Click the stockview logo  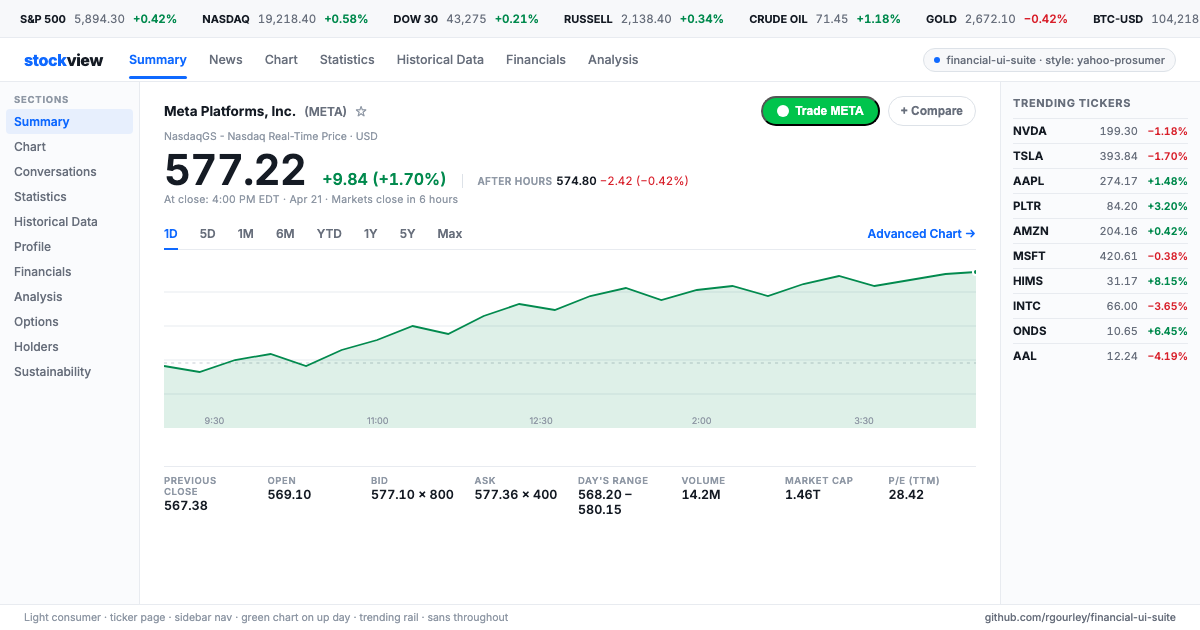tap(63, 60)
